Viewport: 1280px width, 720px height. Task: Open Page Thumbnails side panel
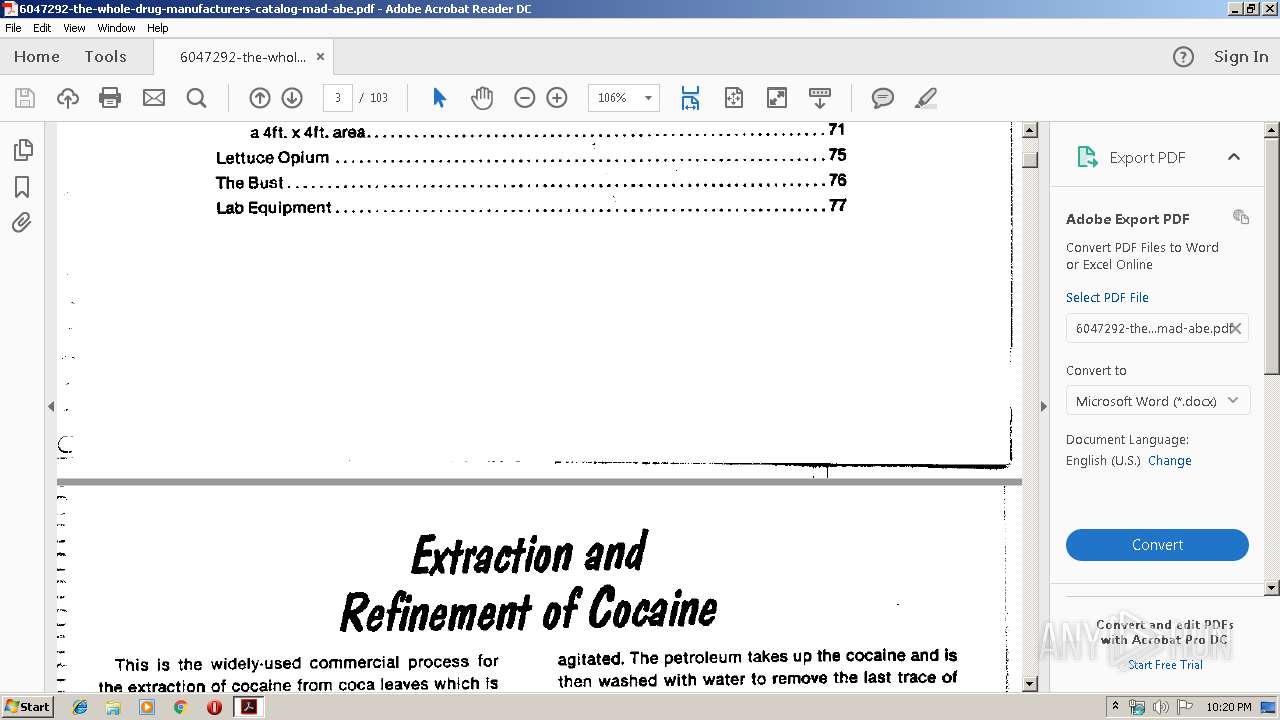click(22, 150)
